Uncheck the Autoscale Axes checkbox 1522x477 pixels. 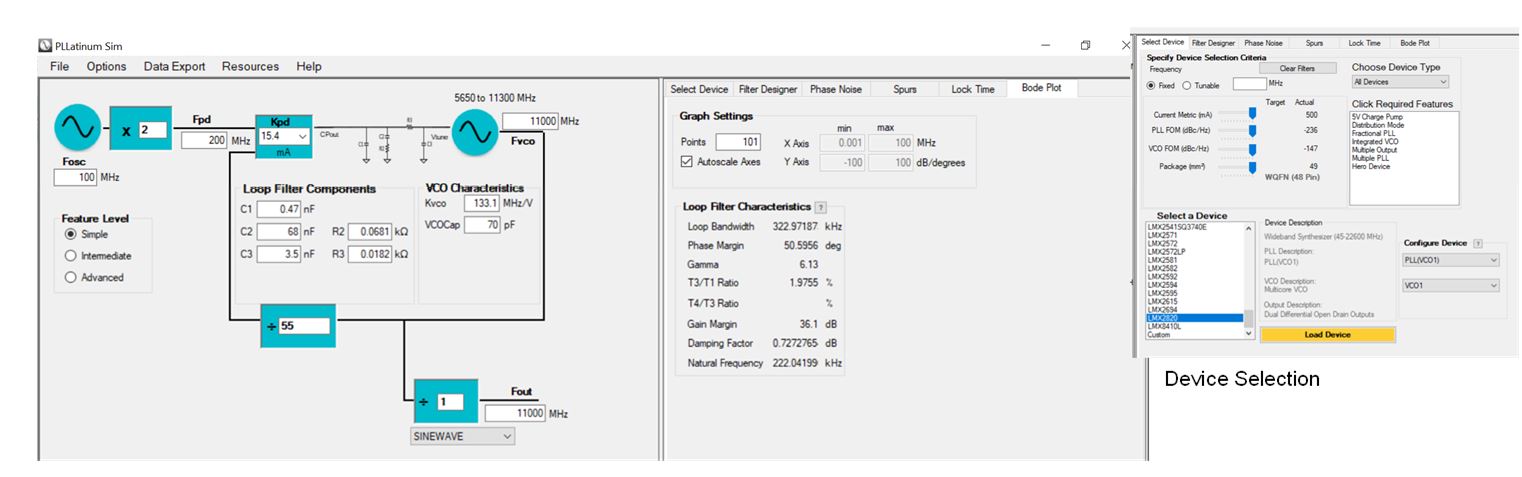coord(686,162)
